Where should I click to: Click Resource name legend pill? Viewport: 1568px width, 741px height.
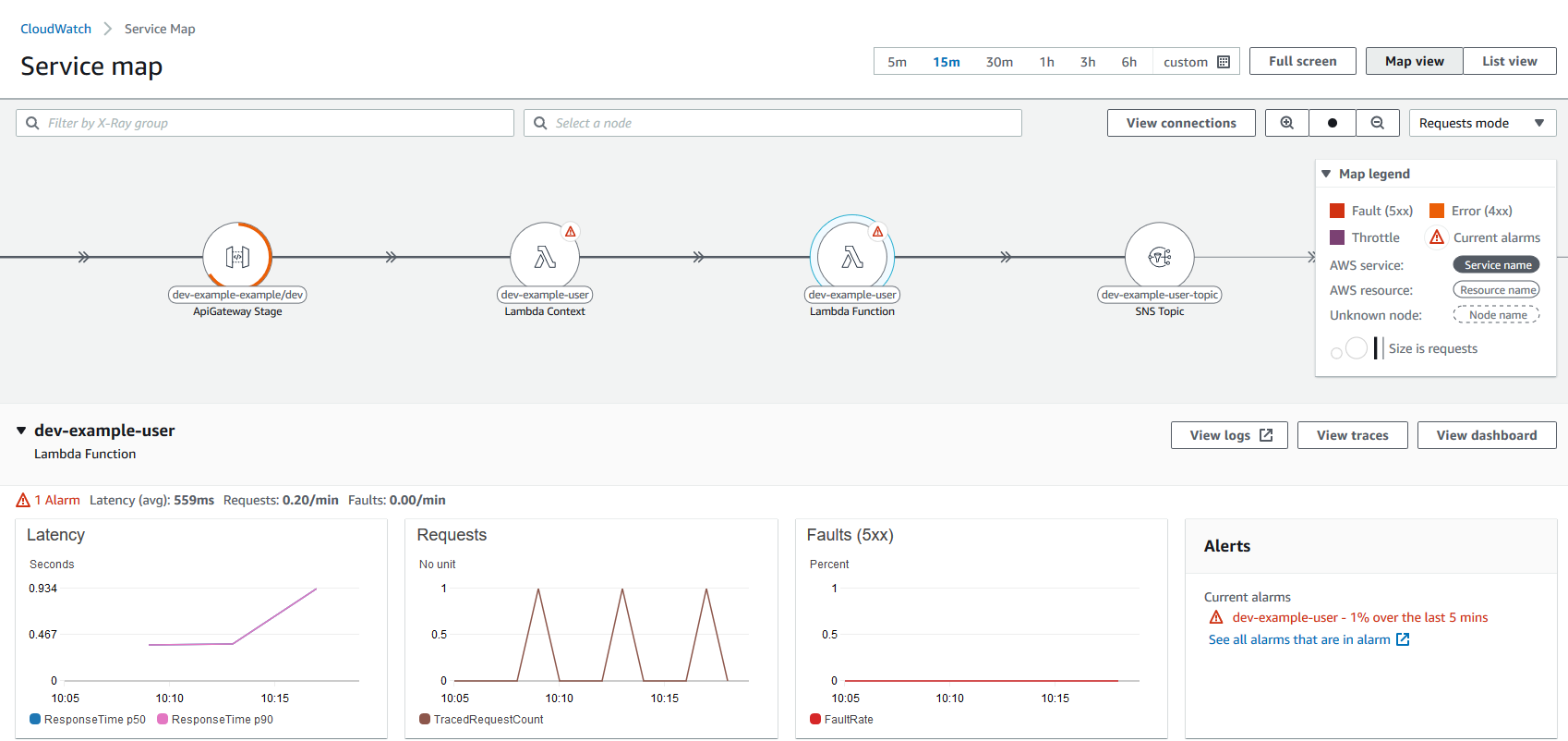point(1497,290)
